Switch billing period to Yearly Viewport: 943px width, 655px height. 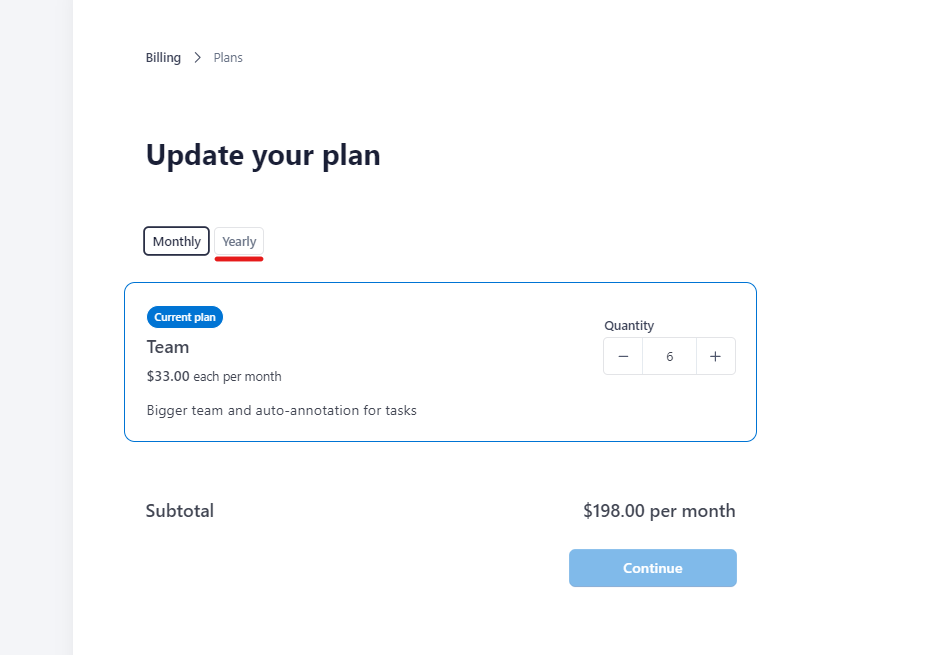click(239, 242)
